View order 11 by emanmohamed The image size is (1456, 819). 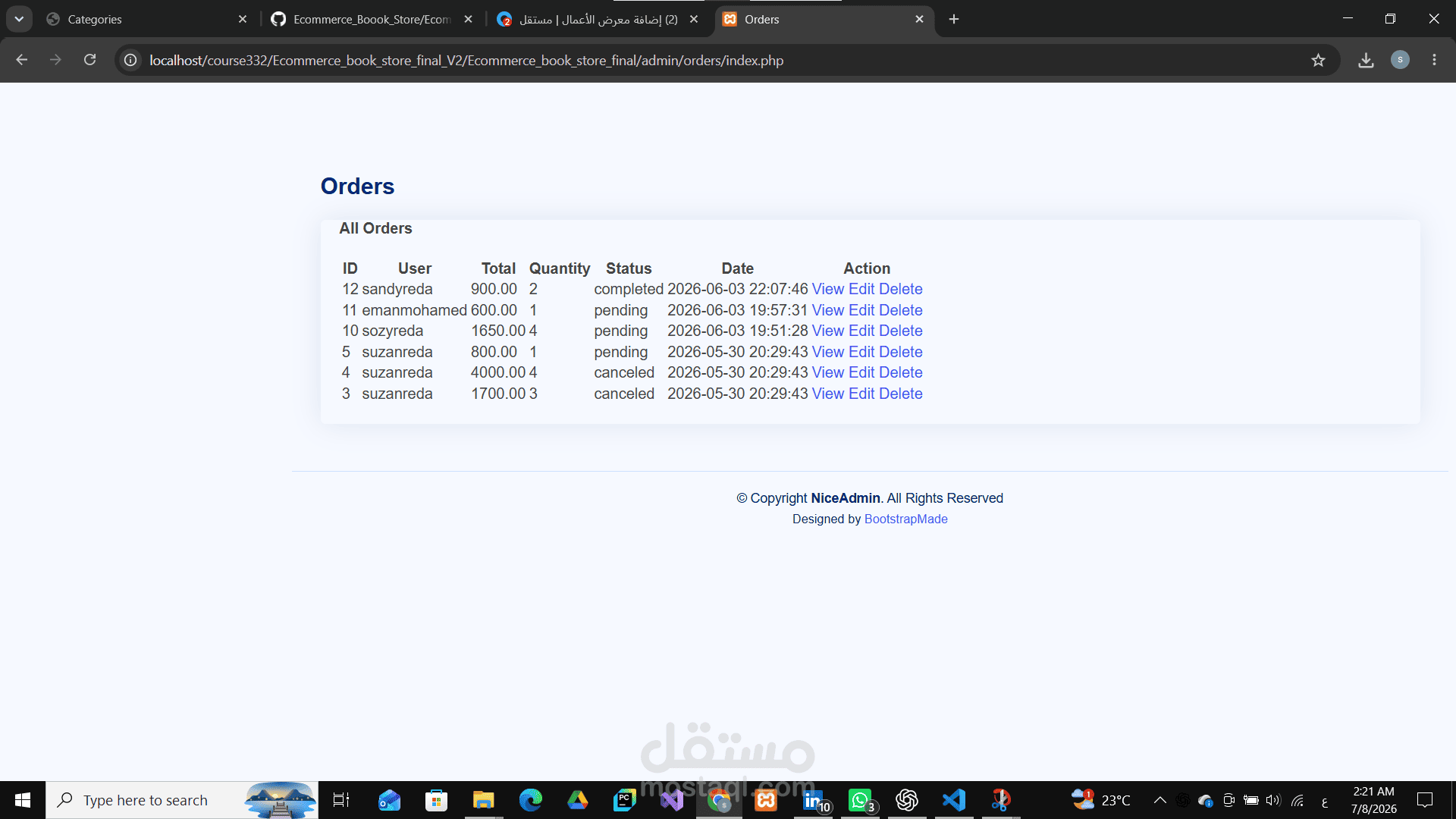point(828,310)
